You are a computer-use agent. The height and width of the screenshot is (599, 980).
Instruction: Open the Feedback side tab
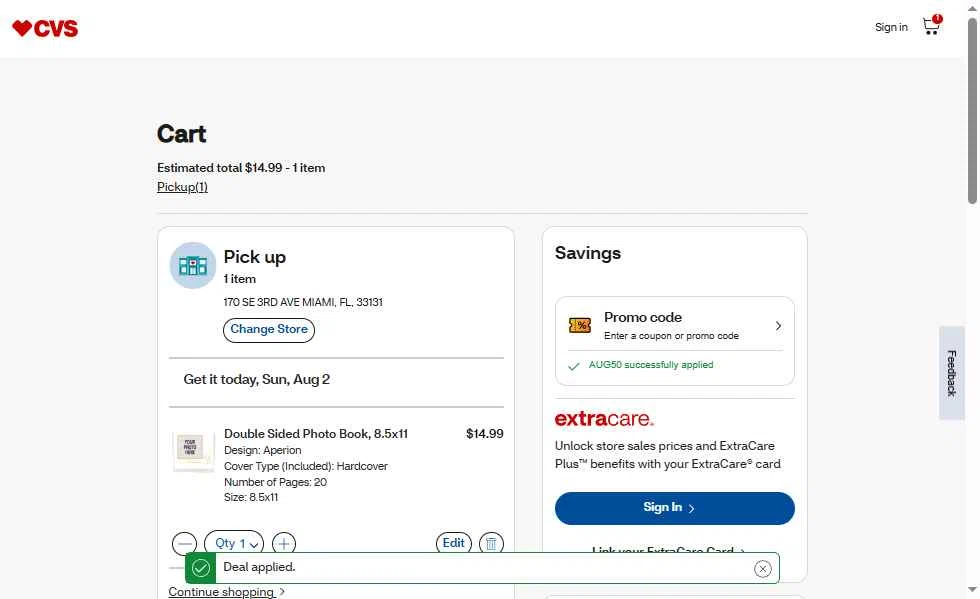951,373
